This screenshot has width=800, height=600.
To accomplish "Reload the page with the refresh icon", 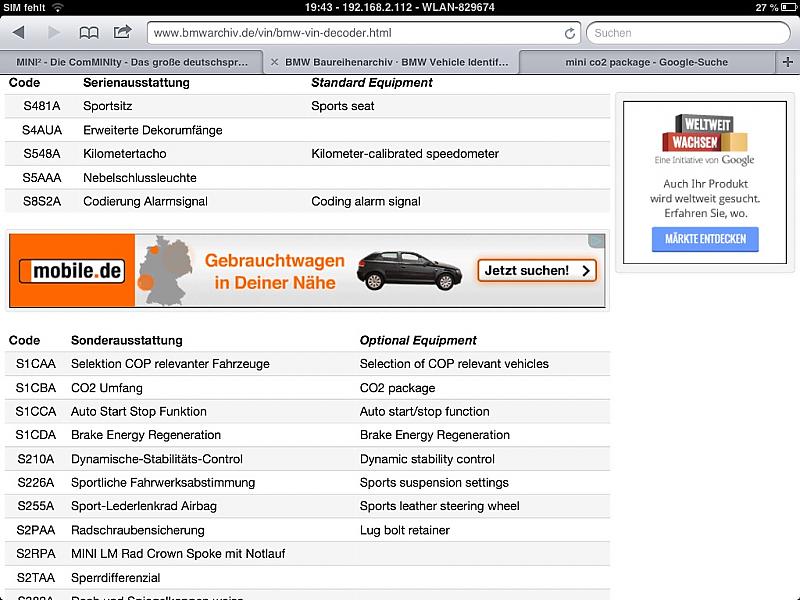I will tap(570, 33).
